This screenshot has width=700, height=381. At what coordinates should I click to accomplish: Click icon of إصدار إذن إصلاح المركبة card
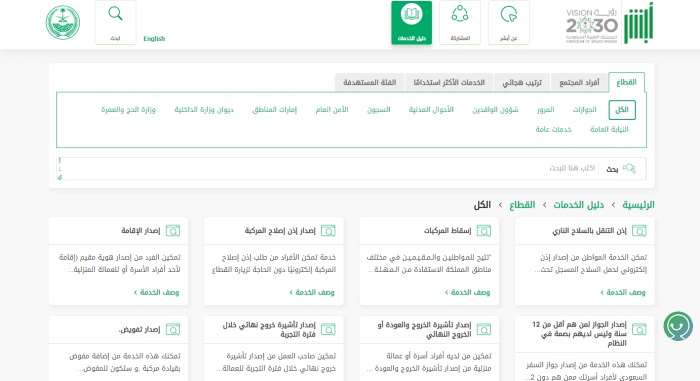click(328, 231)
